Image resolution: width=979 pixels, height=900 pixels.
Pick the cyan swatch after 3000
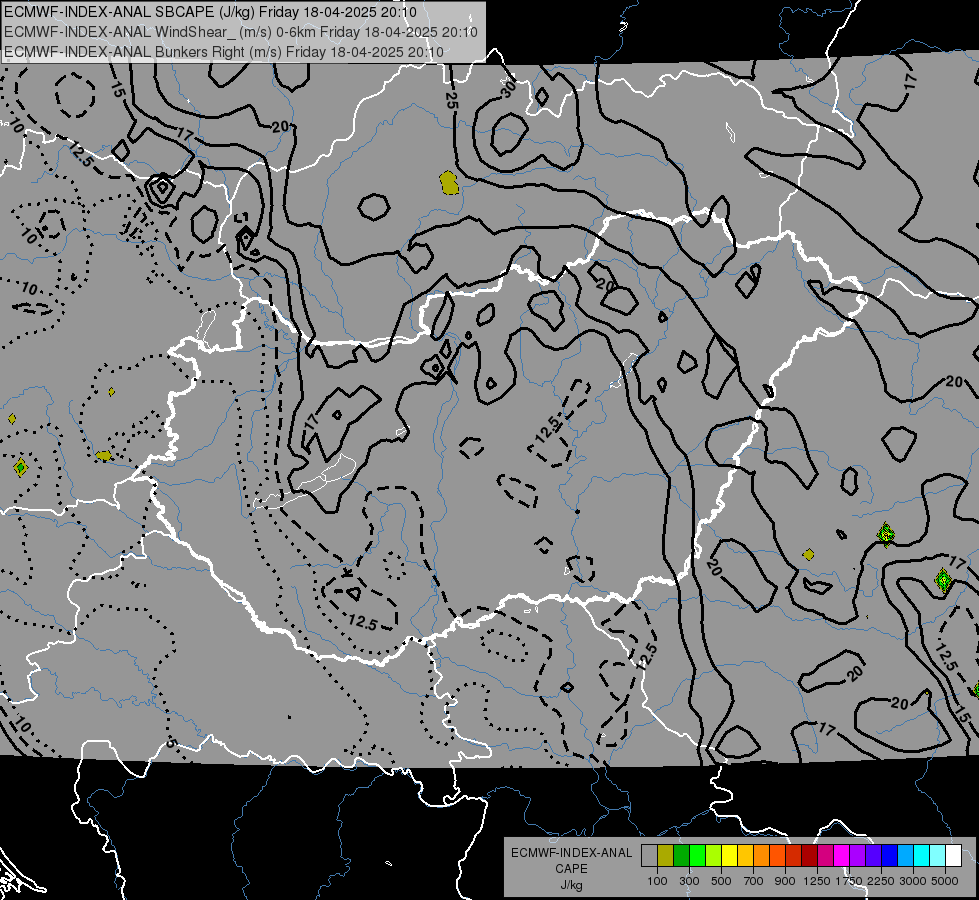(x=922, y=856)
